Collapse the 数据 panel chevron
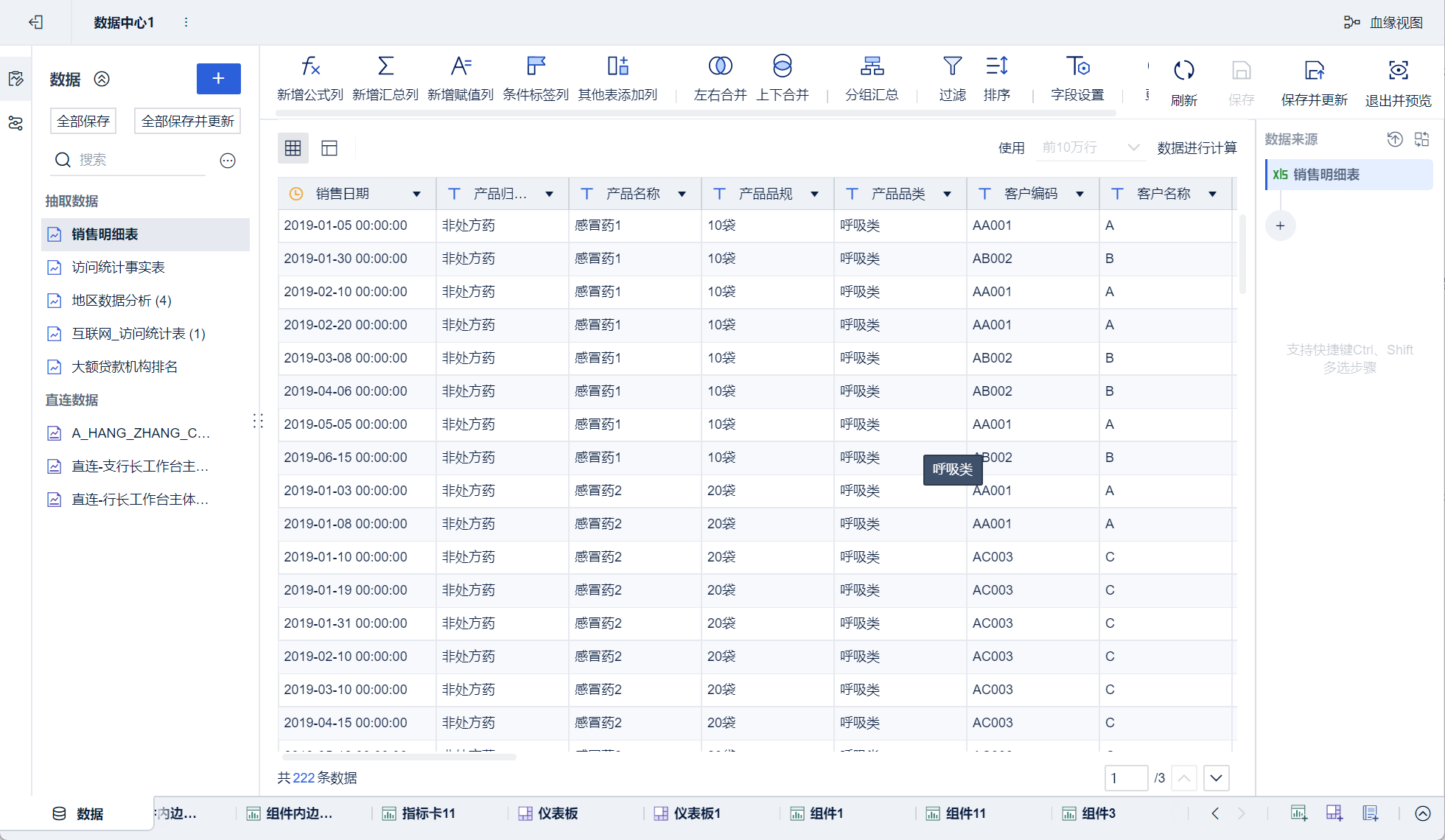The image size is (1445, 840). point(102,79)
